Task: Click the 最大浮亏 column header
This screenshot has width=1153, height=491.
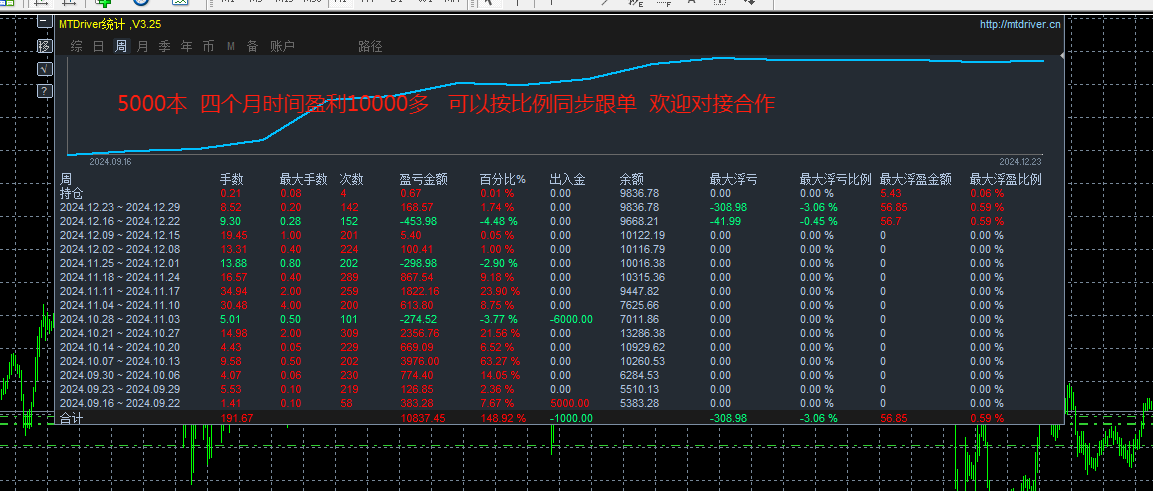Action: click(x=734, y=179)
